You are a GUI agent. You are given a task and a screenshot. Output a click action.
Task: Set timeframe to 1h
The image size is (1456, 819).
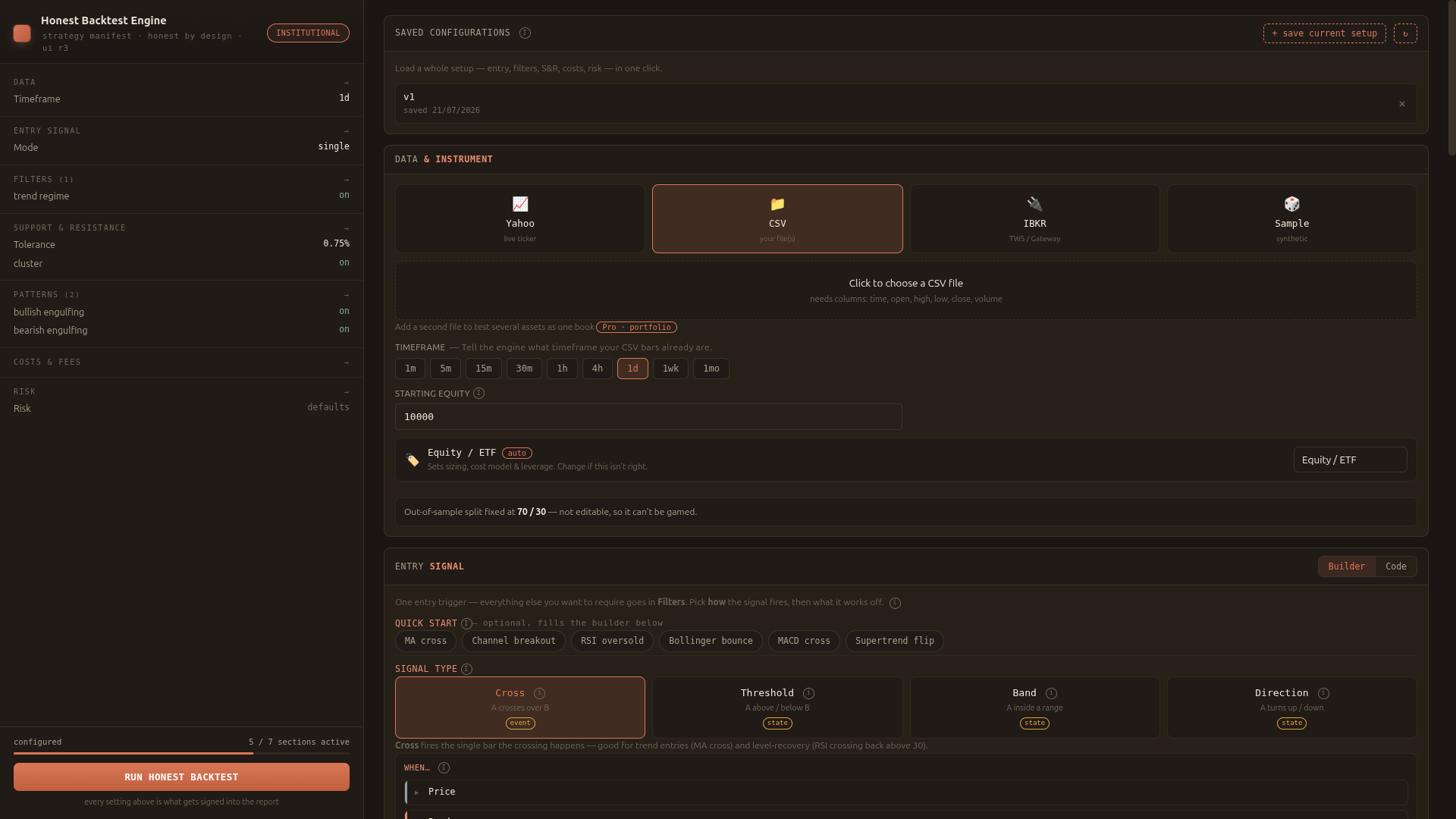coord(562,369)
